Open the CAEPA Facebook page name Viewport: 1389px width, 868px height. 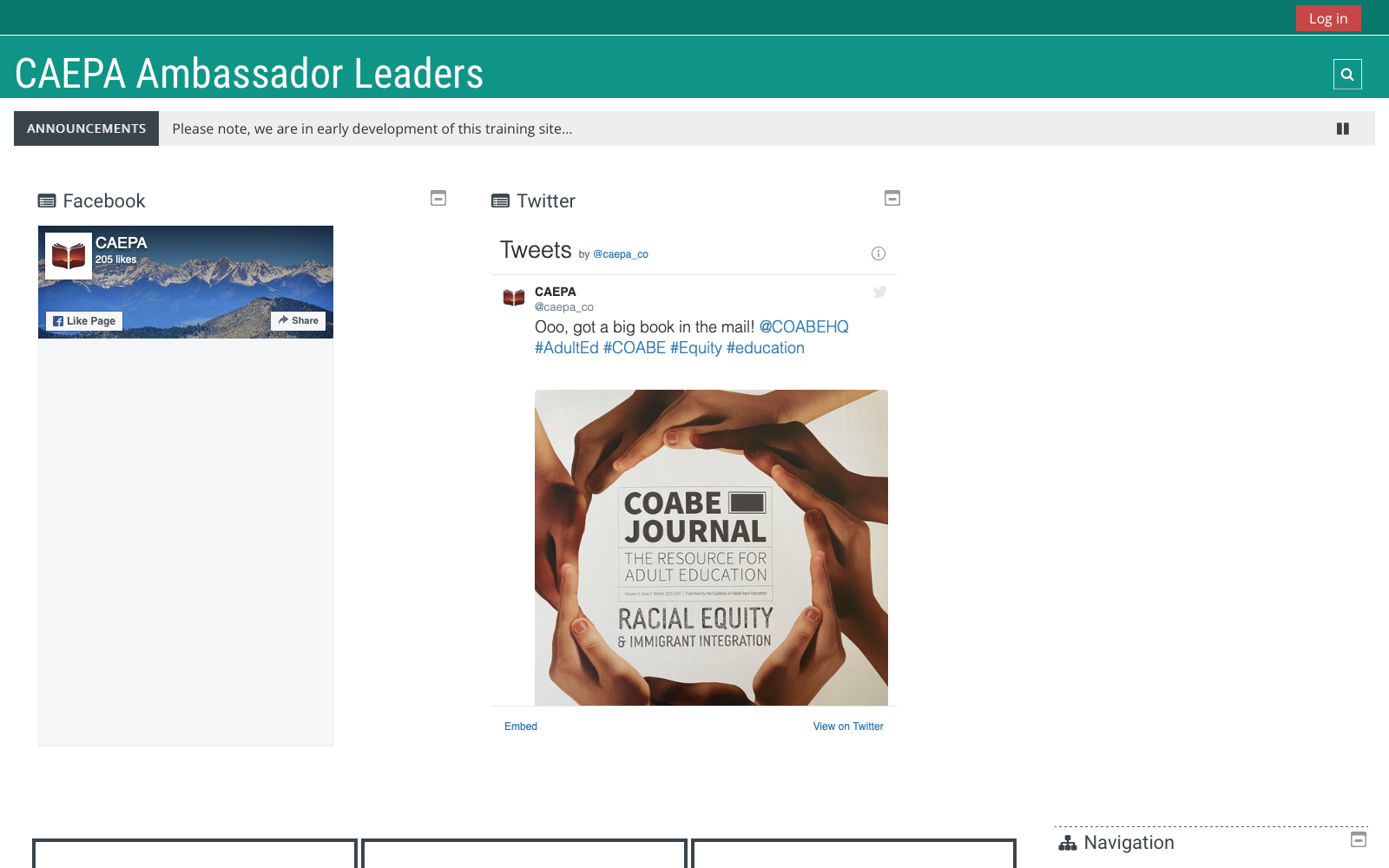point(122,243)
